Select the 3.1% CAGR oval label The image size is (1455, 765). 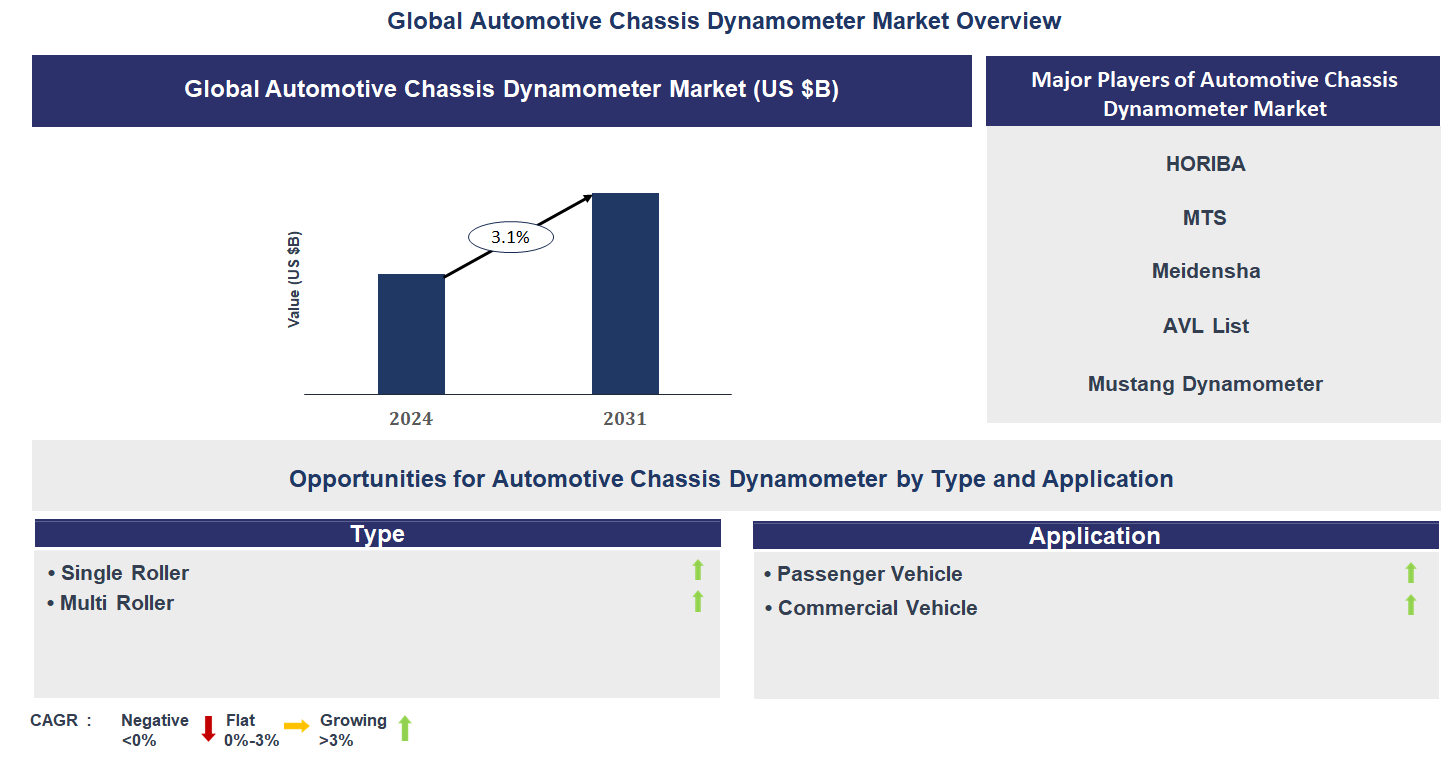point(511,238)
